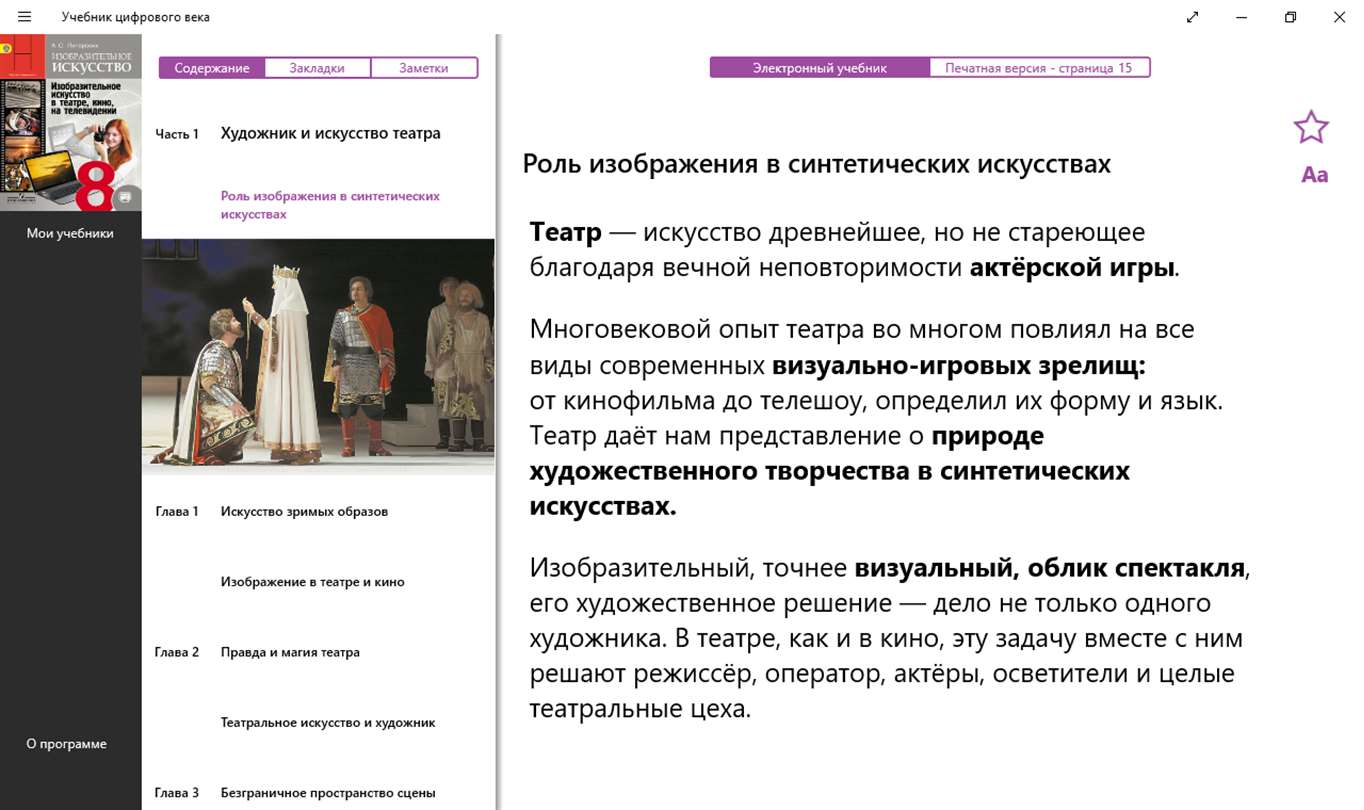Click the bold term актёрской игры
Image resolution: width=1364 pixels, height=810 pixels.
tap(1072, 268)
